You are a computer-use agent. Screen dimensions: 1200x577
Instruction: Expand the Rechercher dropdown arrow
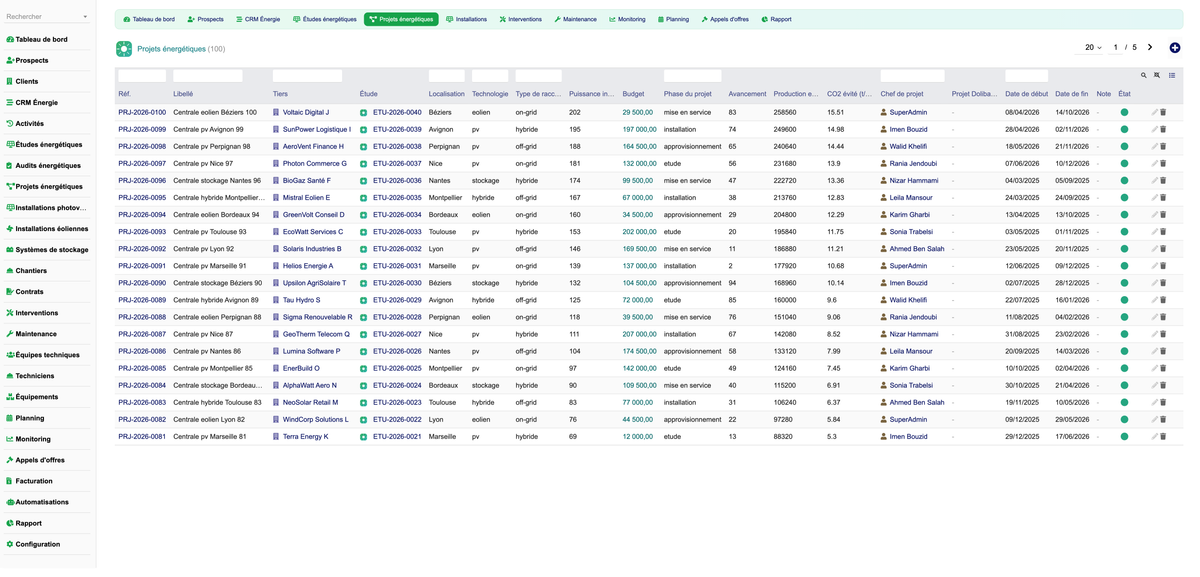[85, 17]
